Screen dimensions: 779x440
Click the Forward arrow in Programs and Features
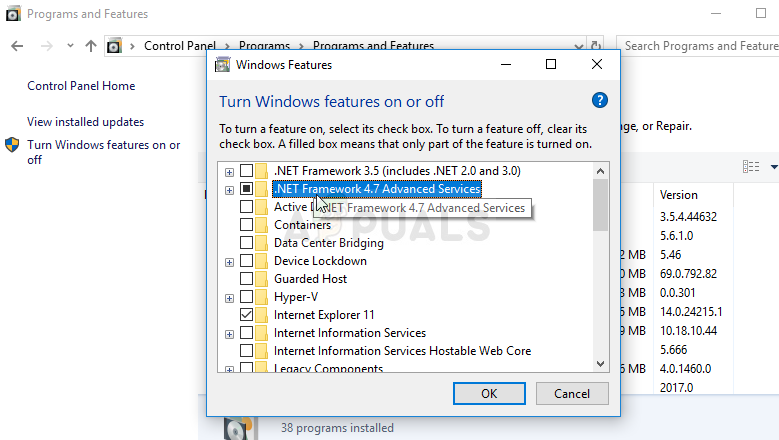pyautogui.click(x=47, y=46)
